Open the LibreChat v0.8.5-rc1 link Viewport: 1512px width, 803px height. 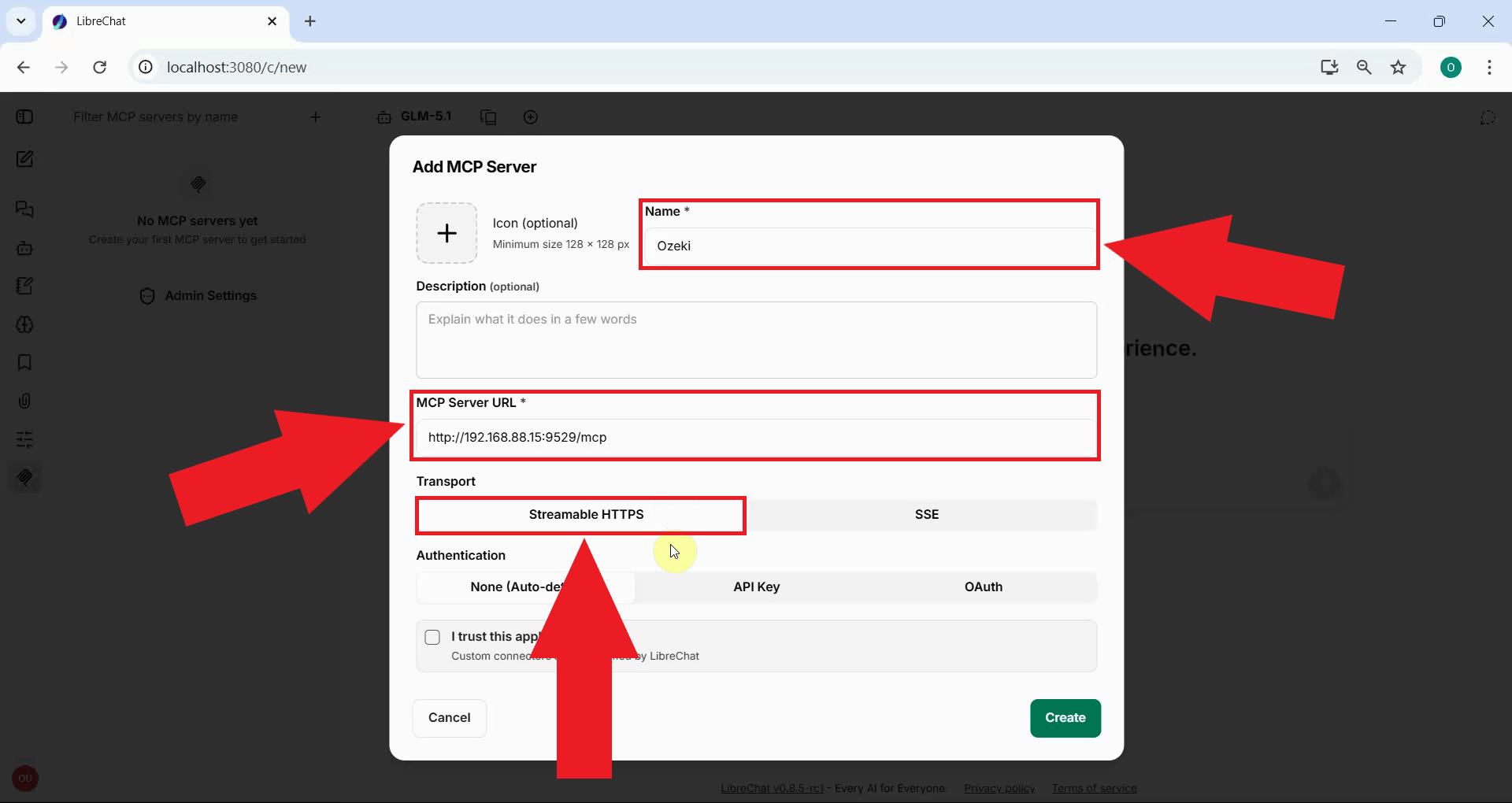click(772, 788)
